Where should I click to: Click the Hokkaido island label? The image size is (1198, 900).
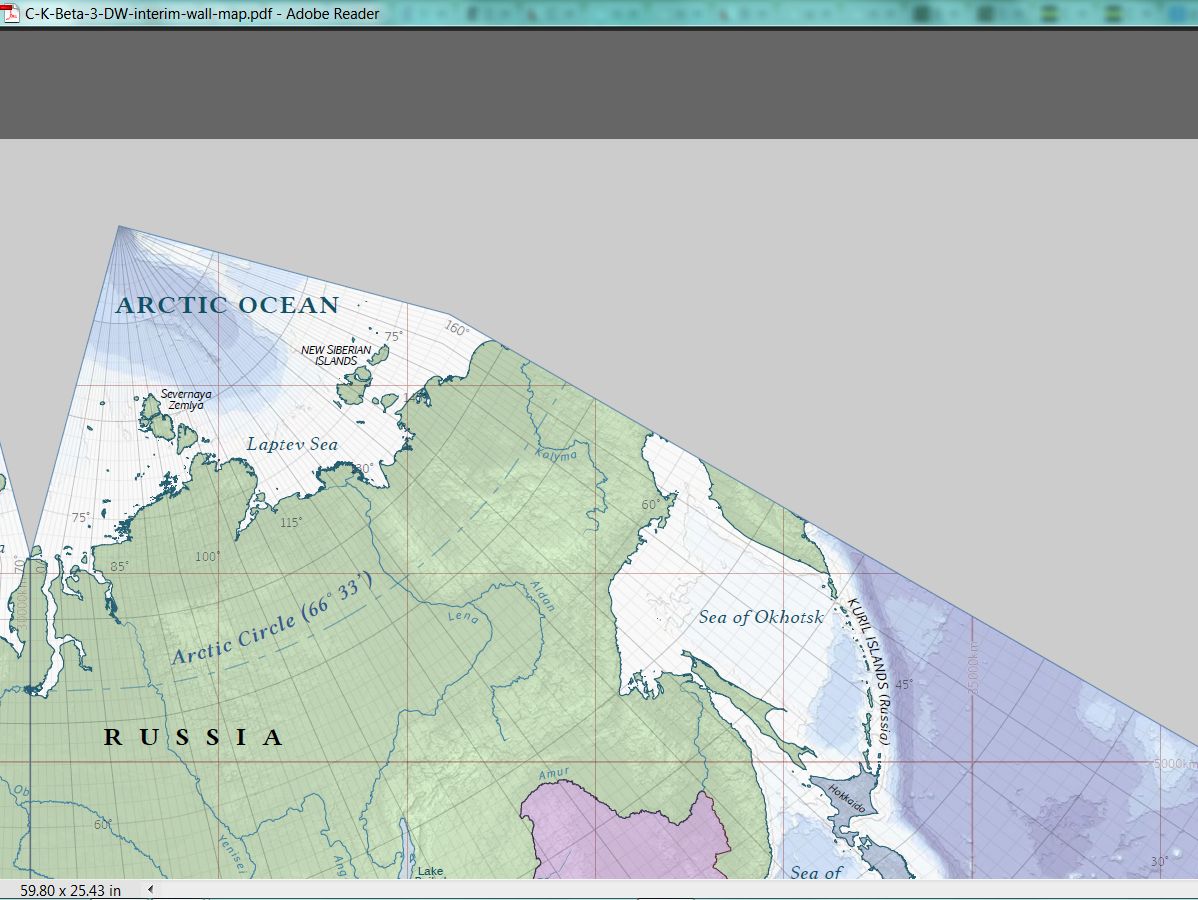coord(847,799)
